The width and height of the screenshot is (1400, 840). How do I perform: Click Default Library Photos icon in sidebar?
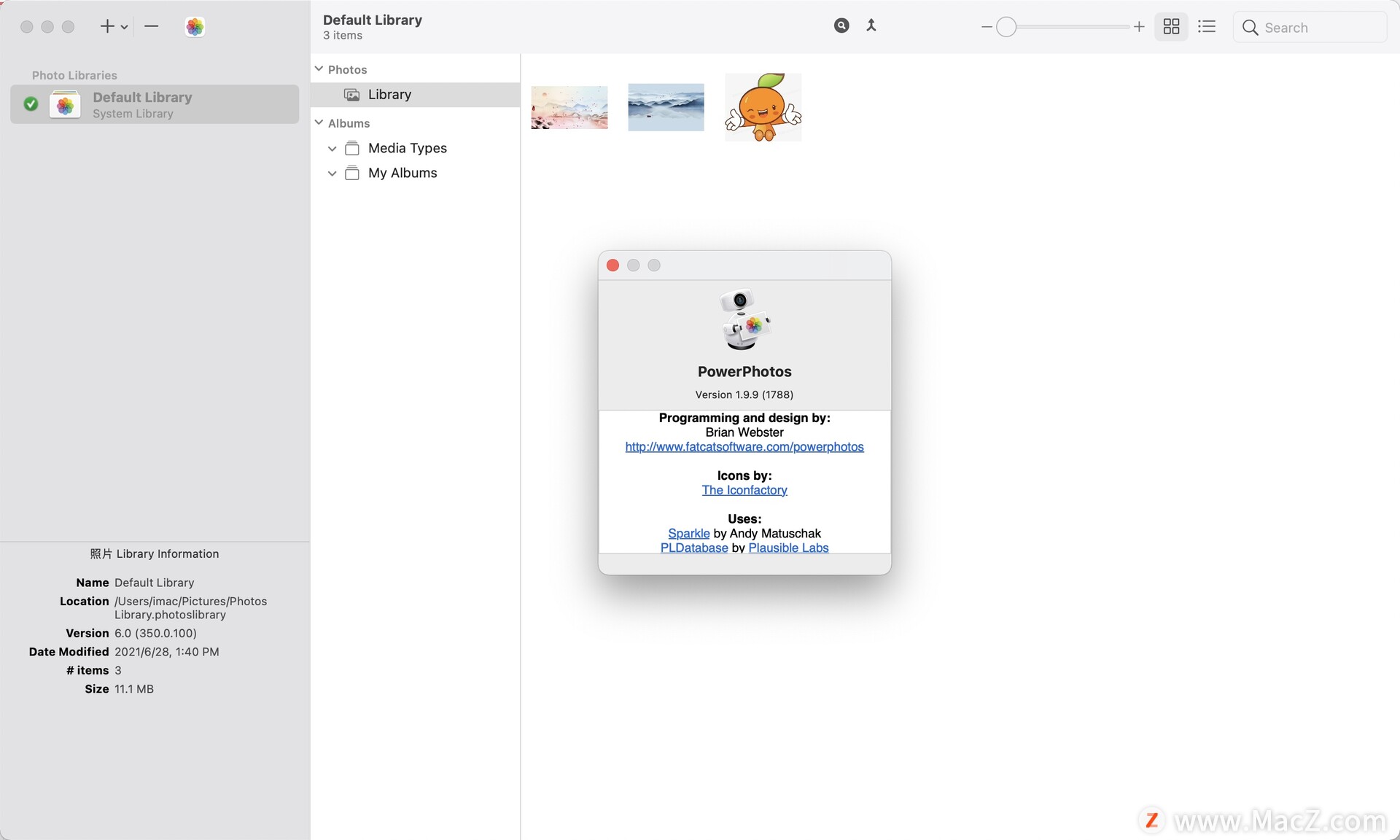click(65, 104)
